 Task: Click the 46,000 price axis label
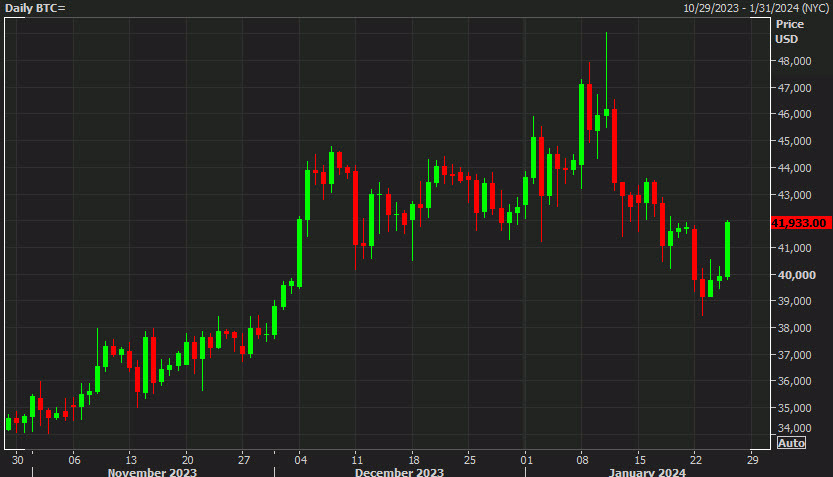click(x=794, y=114)
